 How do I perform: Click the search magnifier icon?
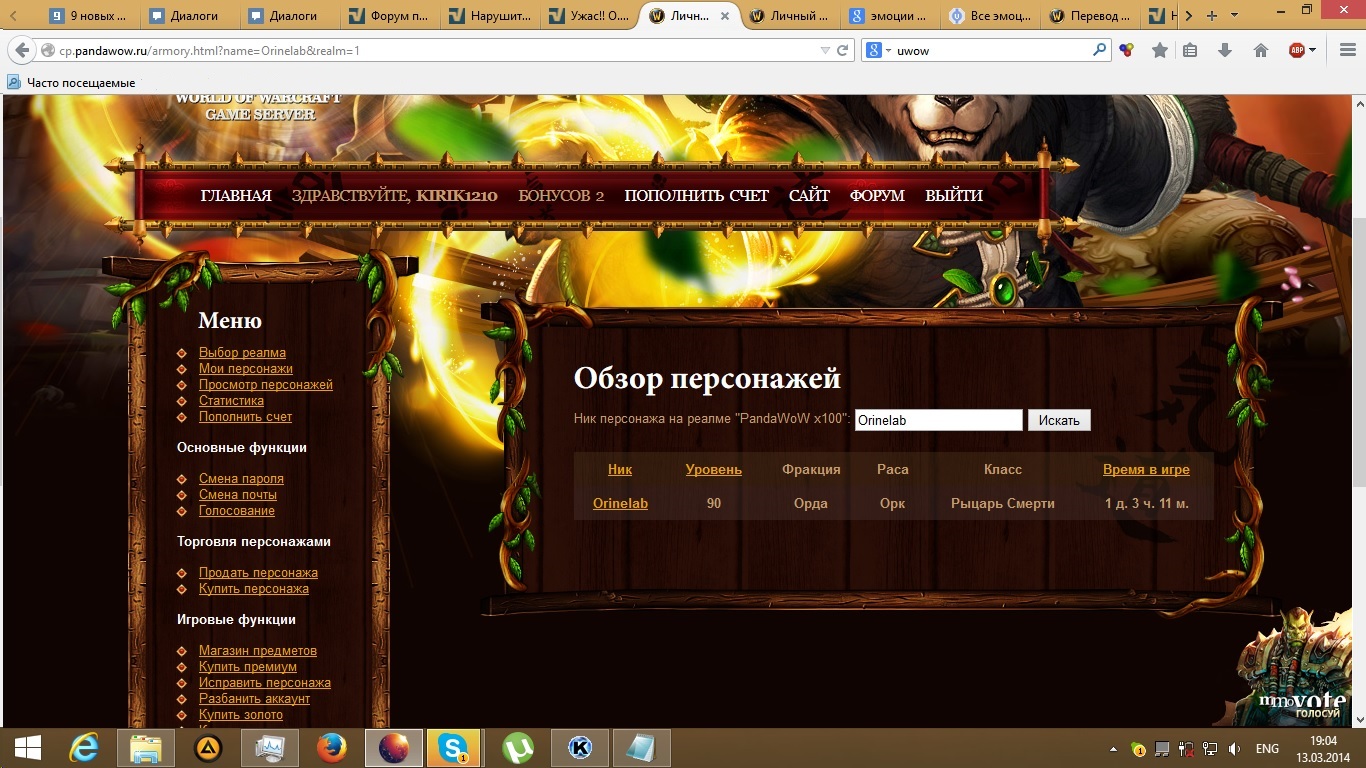point(1100,49)
